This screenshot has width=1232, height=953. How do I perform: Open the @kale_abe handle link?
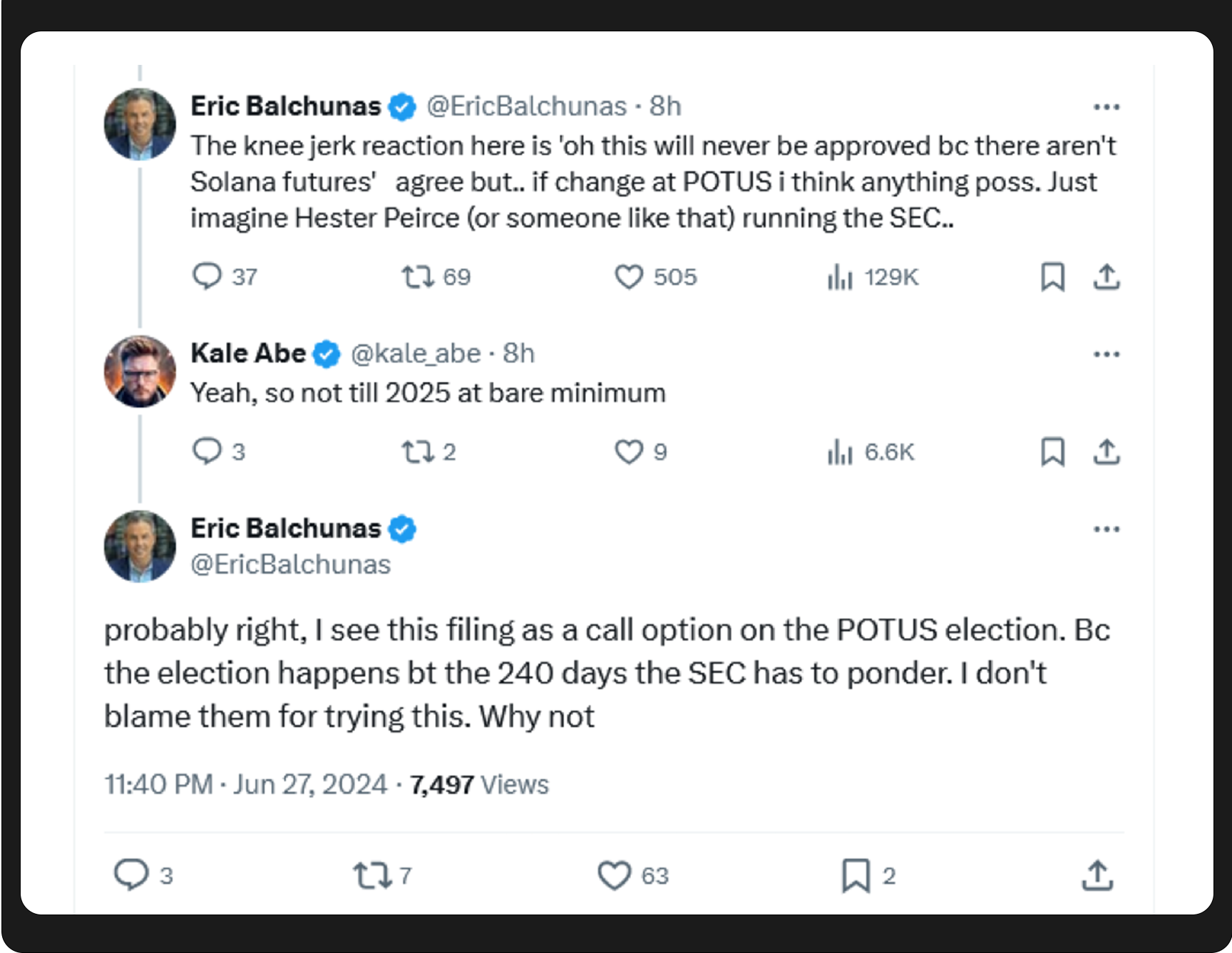[x=416, y=354]
